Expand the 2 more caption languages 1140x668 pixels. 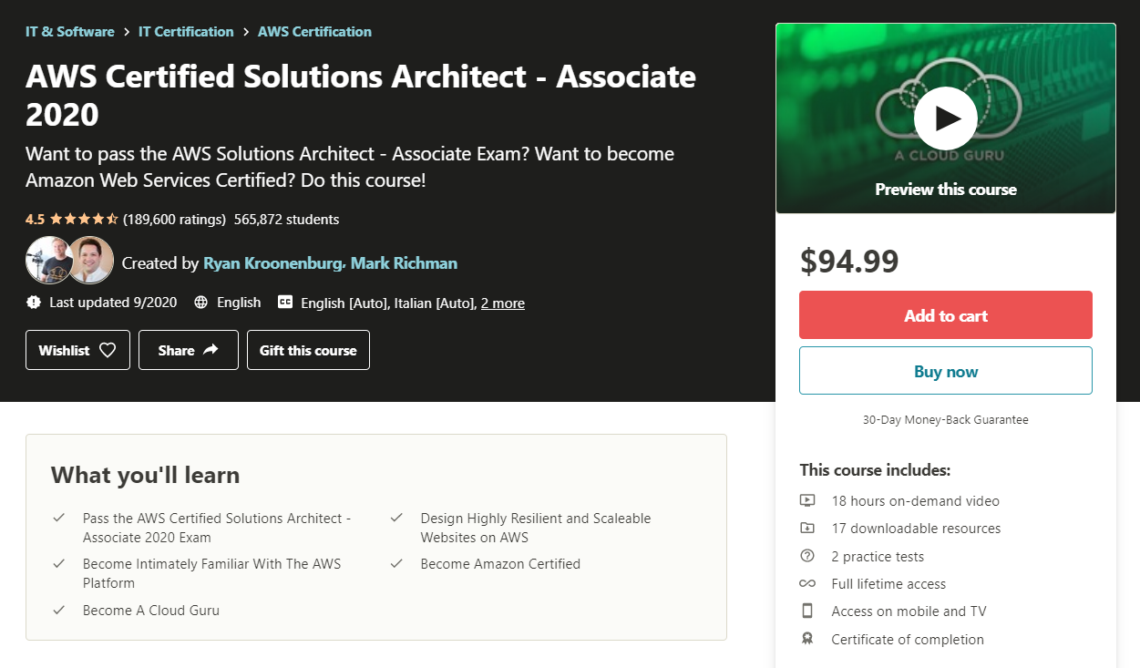point(502,302)
